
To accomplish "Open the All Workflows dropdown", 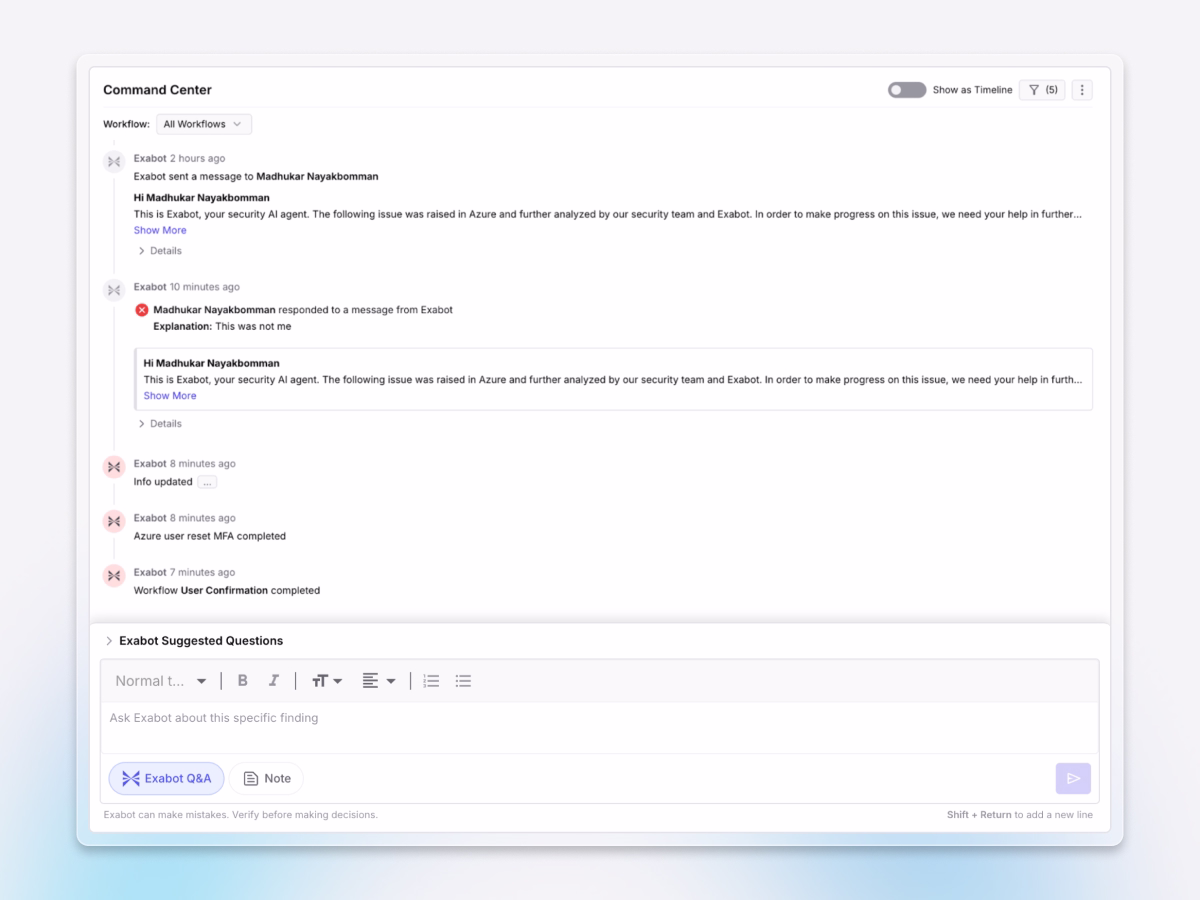I will (x=204, y=124).
